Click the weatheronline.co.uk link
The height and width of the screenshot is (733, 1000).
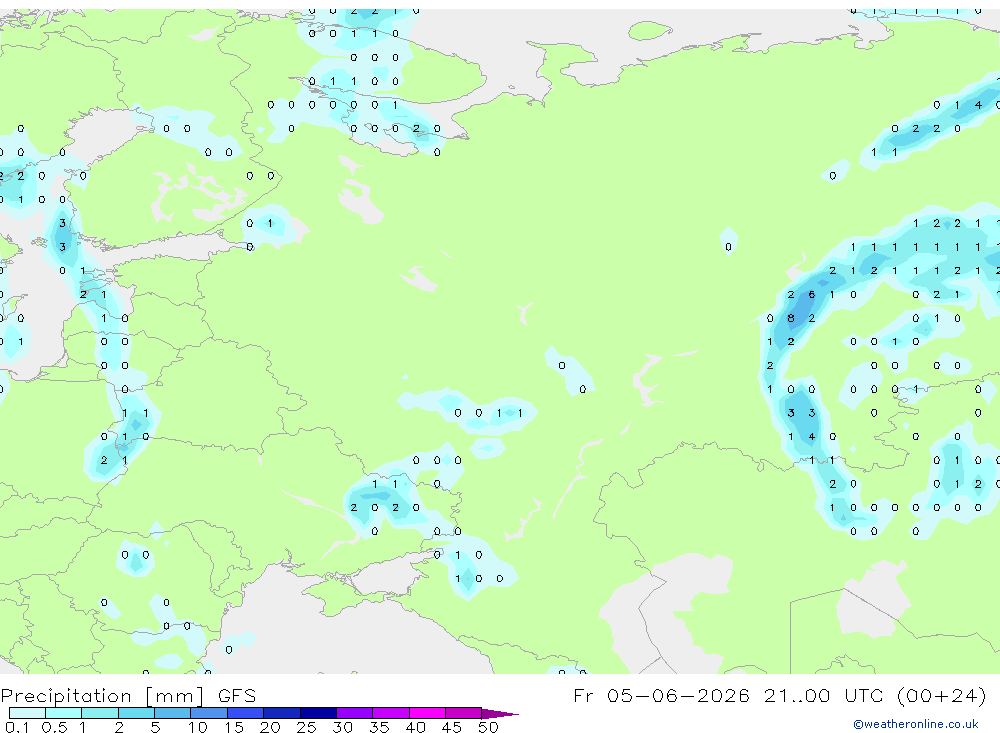pyautogui.click(x=916, y=724)
